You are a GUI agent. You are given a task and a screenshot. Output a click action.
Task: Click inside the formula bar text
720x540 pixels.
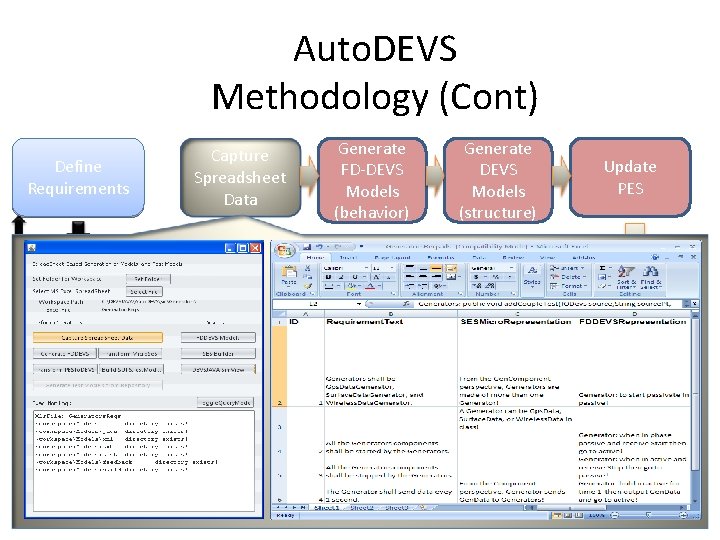[545, 304]
